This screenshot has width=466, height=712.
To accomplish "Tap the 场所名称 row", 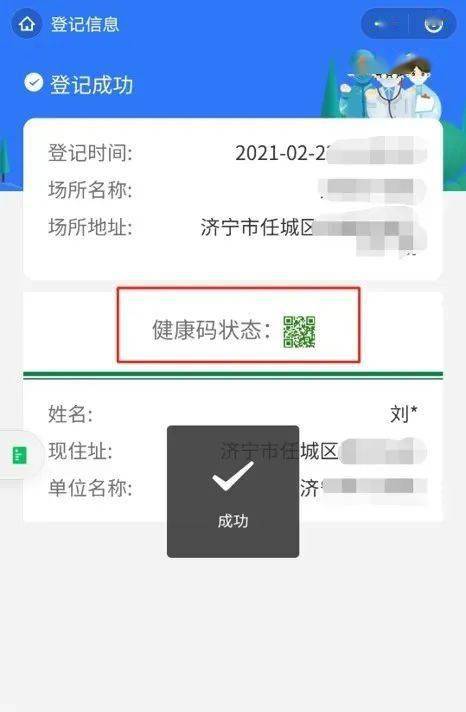I will pyautogui.click(x=233, y=190).
